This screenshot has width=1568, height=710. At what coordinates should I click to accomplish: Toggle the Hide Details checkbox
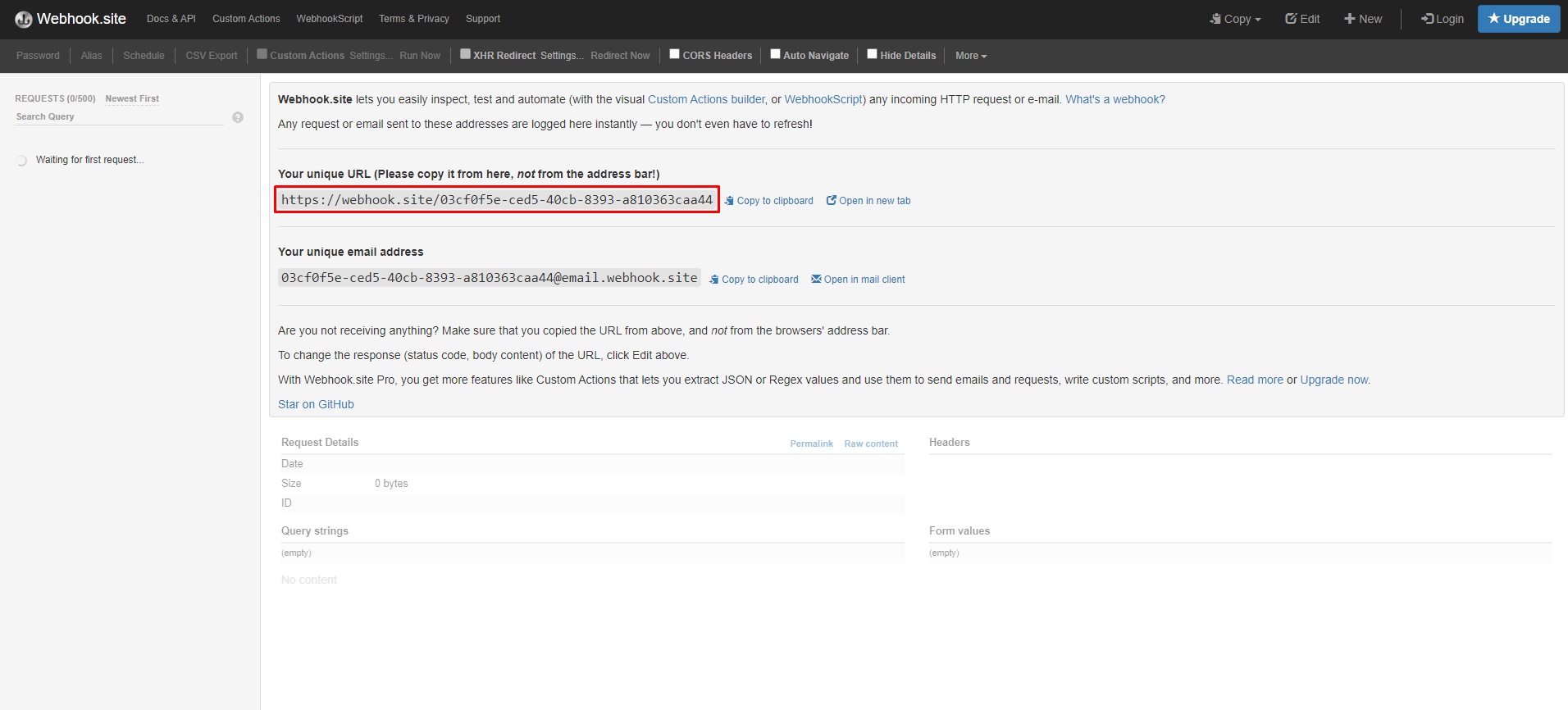[873, 54]
